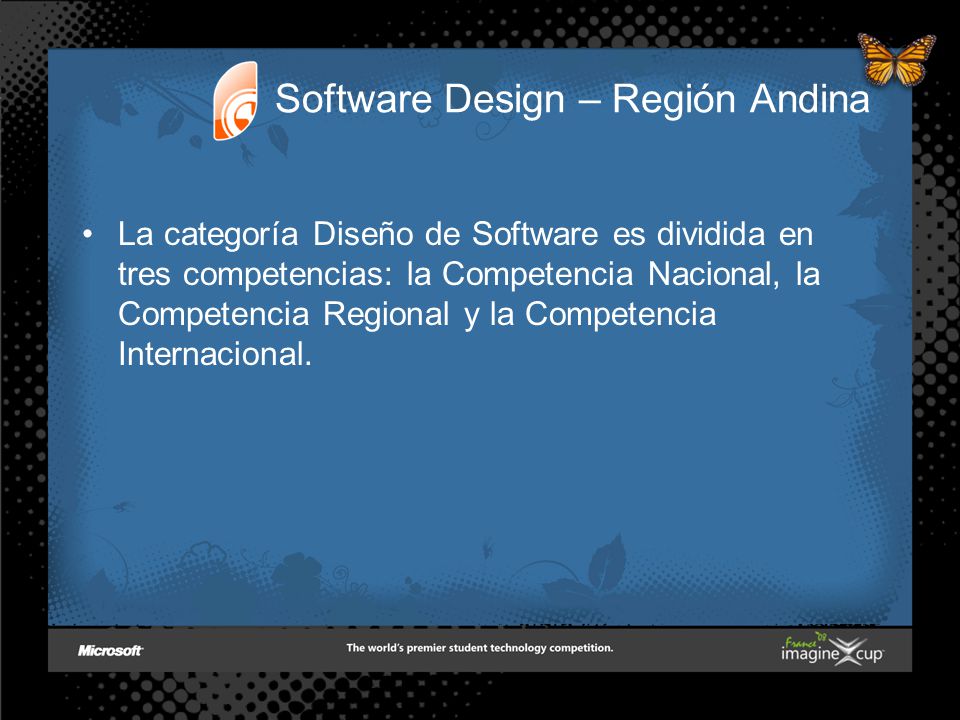Viewport: 960px width, 720px height.
Task: Click the line 'tres competencias: la Competencia Nacional, la'
Action: tap(469, 274)
